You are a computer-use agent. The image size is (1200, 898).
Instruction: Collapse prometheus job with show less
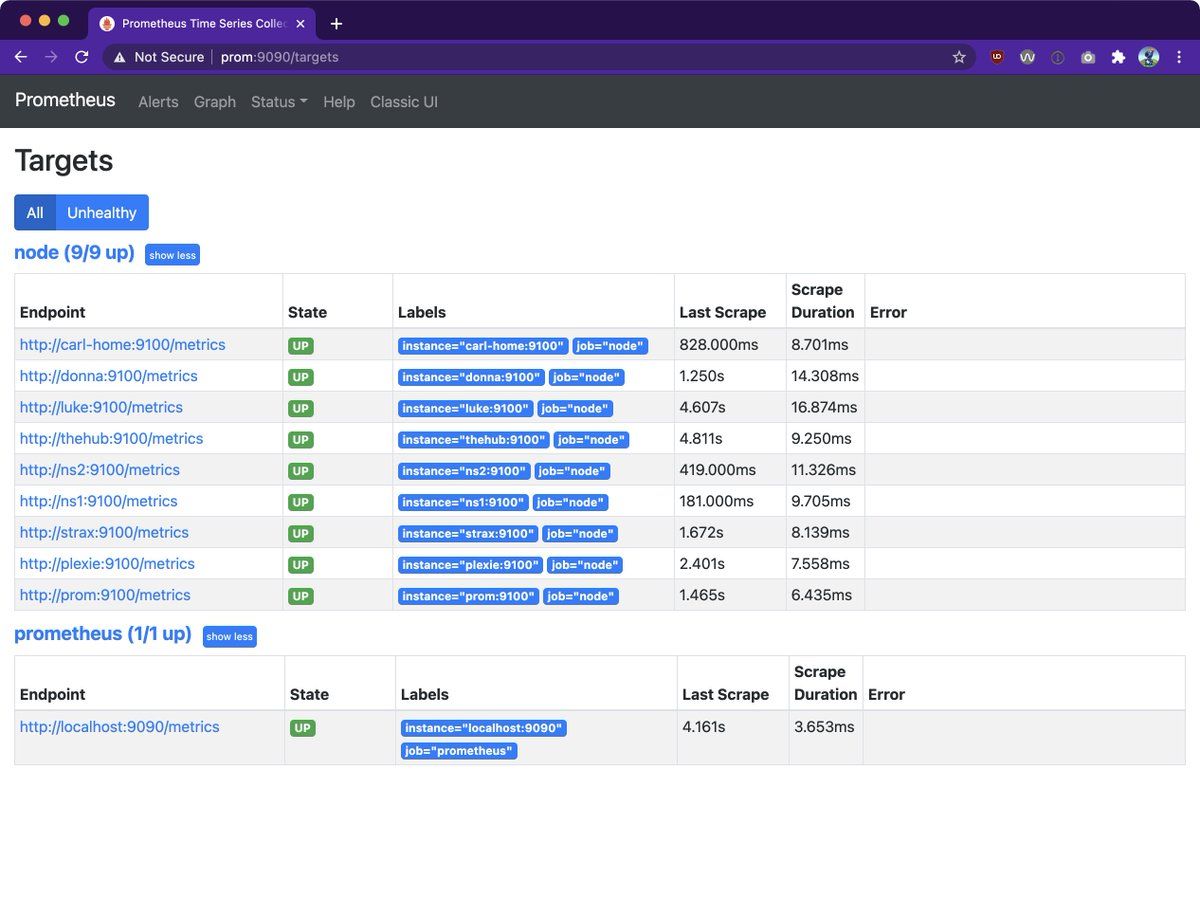point(230,637)
